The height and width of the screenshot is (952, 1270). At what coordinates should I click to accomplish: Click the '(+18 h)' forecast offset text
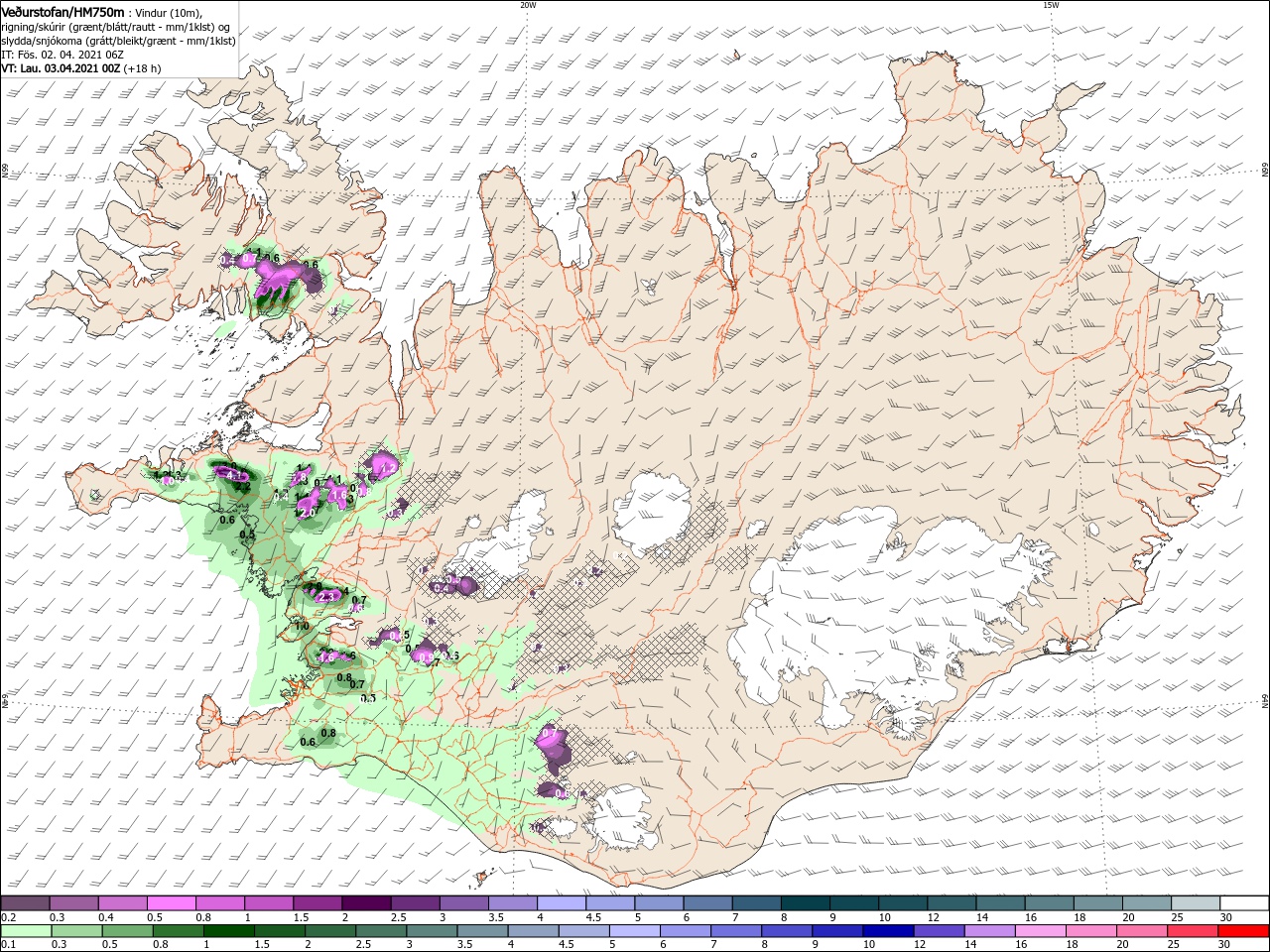pos(142,68)
